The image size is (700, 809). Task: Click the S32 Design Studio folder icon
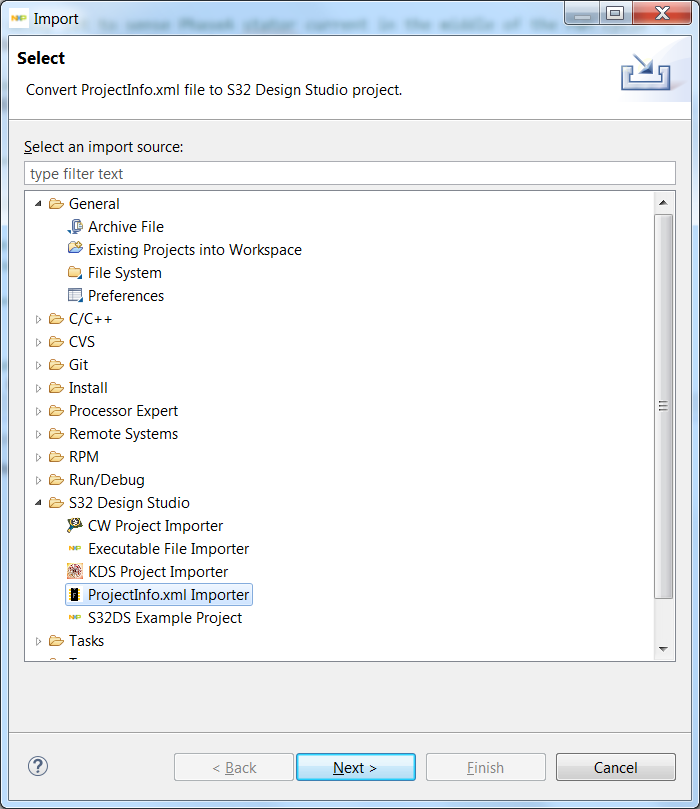coord(56,503)
